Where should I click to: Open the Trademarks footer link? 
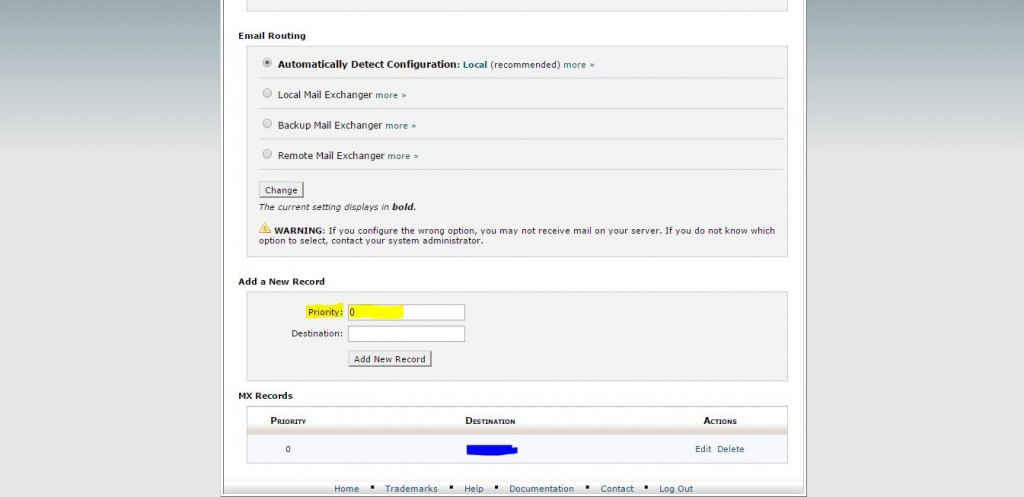(411, 489)
